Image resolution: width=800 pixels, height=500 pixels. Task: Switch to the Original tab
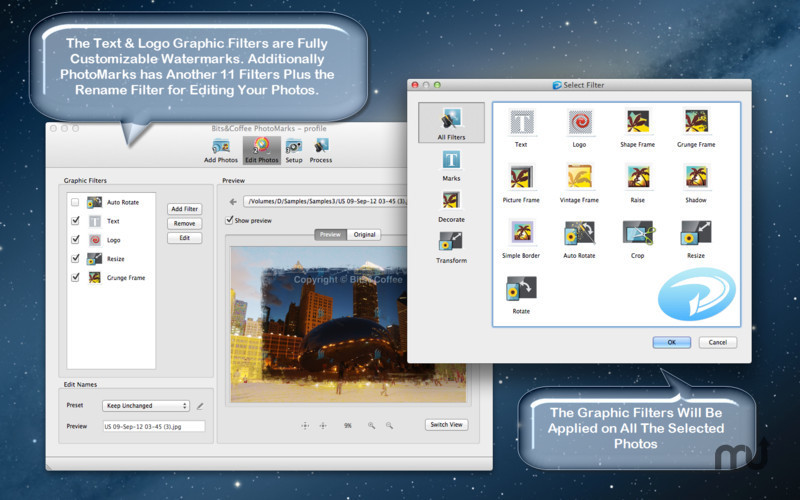[x=364, y=235]
